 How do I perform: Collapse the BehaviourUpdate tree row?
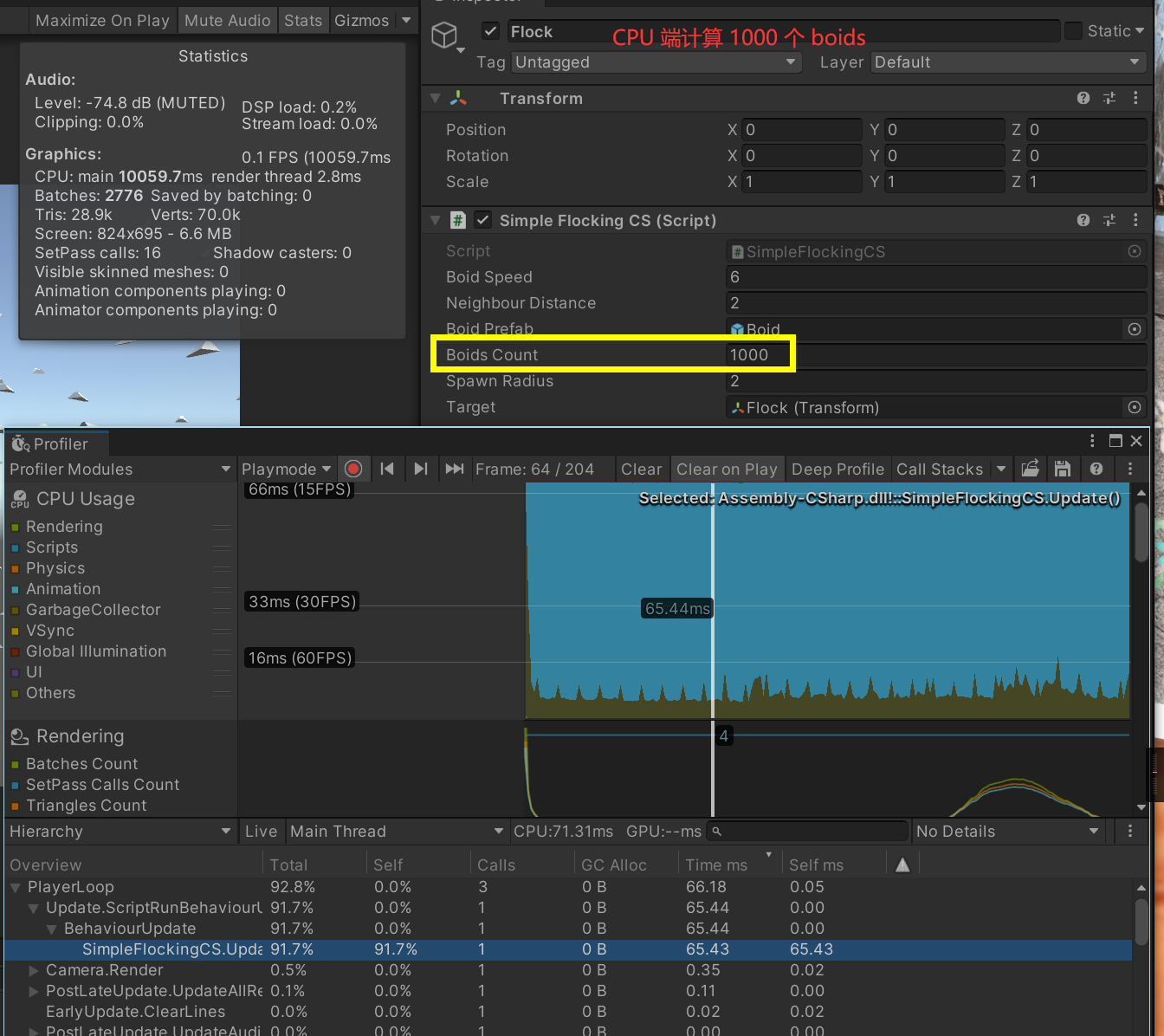[52, 929]
